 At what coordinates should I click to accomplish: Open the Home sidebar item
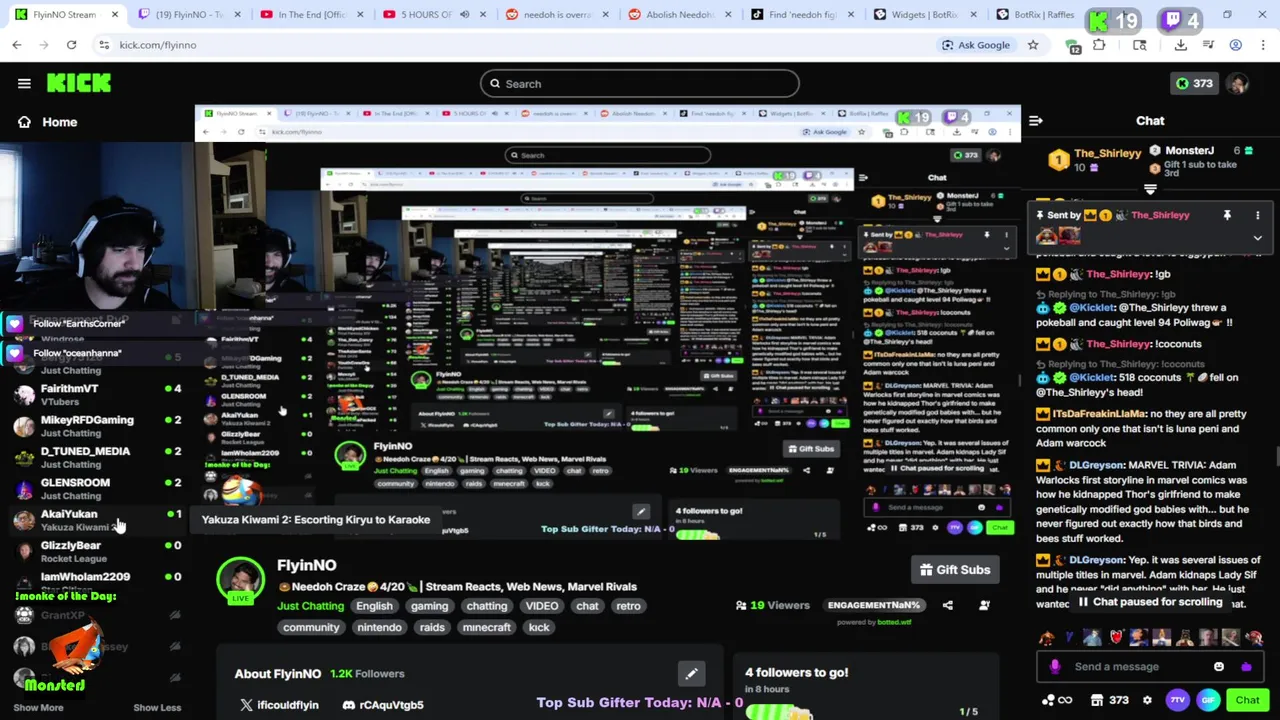pyautogui.click(x=47, y=122)
